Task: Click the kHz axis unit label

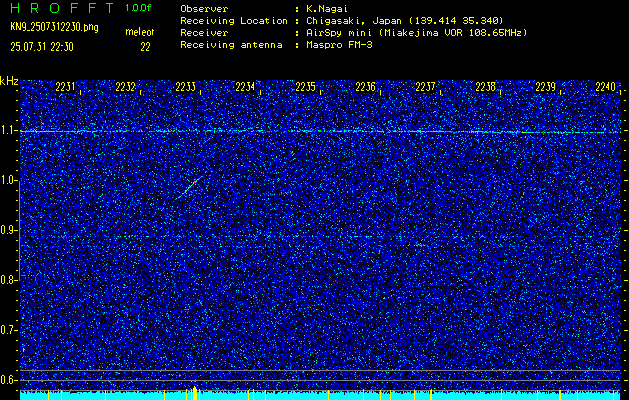Action: [x=9, y=81]
